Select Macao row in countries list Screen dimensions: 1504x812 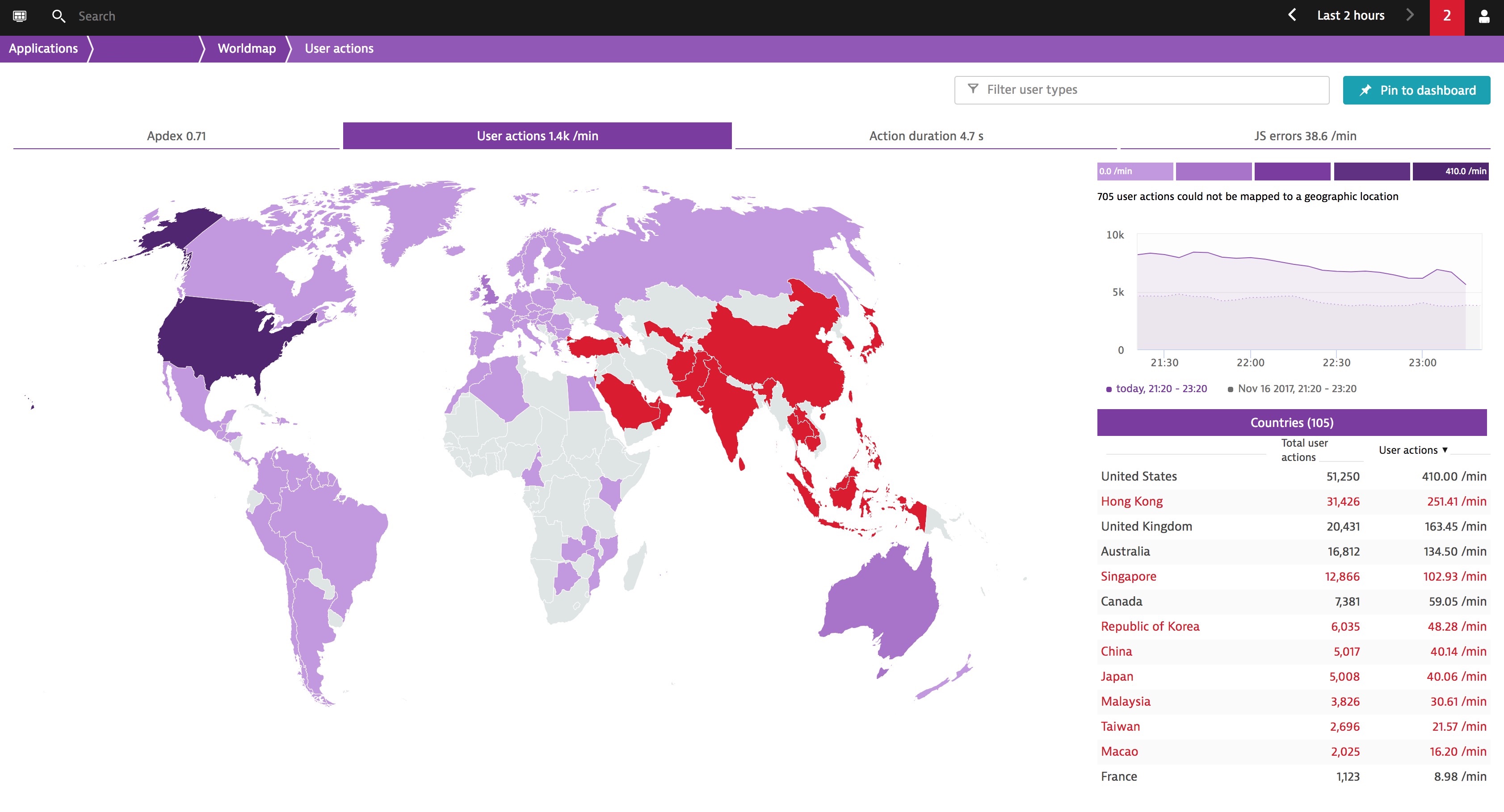[1293, 752]
